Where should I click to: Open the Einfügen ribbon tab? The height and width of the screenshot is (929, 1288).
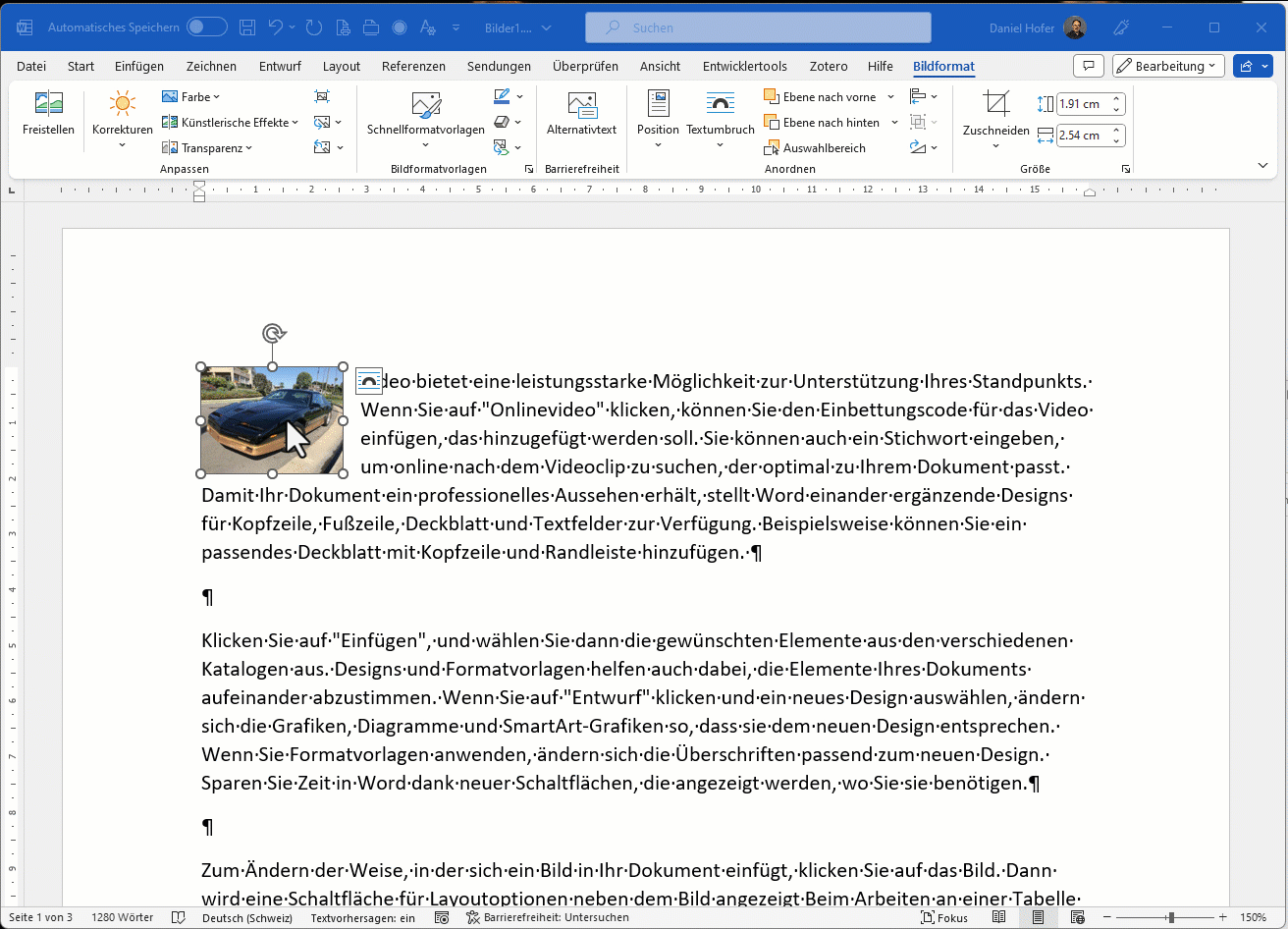(x=138, y=66)
